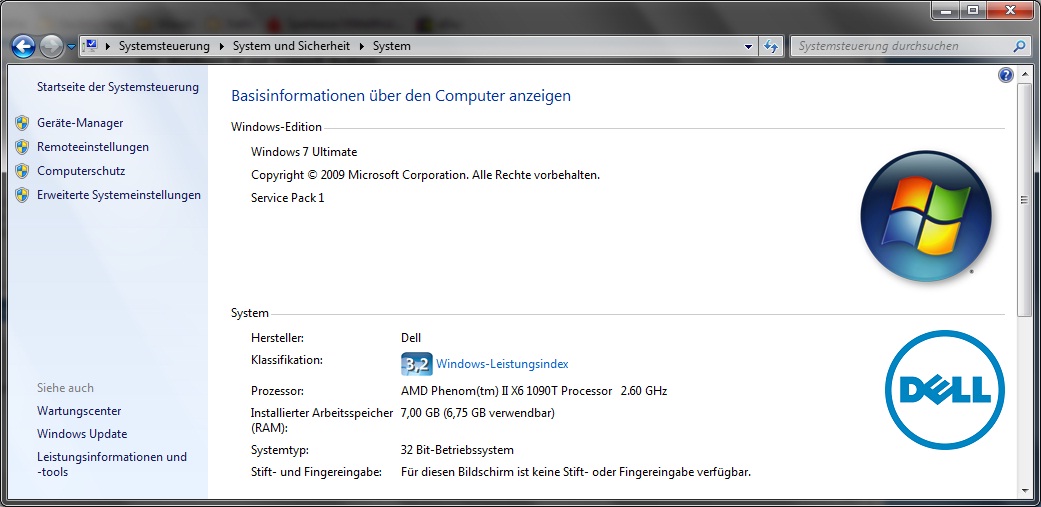Click the Copyright © 2009 Microsoft Corporation line
1041x507 pixels.
[x=426, y=175]
